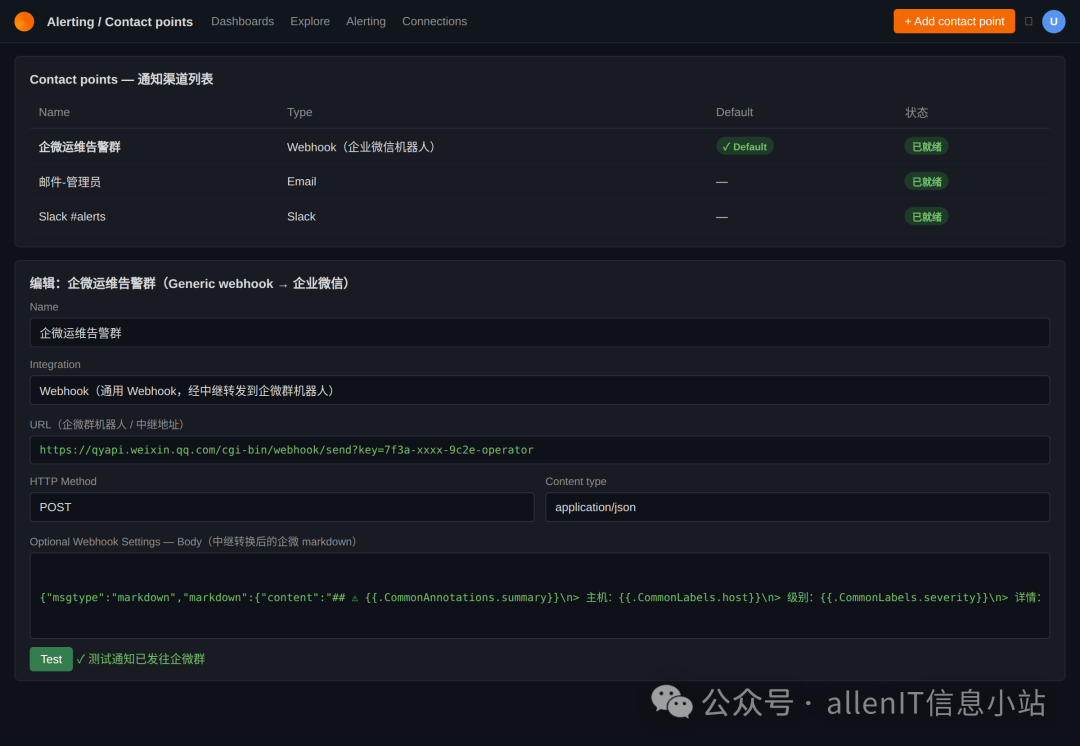Screen dimensions: 1080x746
Task: Click the Slack type cell
Action: (301, 216)
